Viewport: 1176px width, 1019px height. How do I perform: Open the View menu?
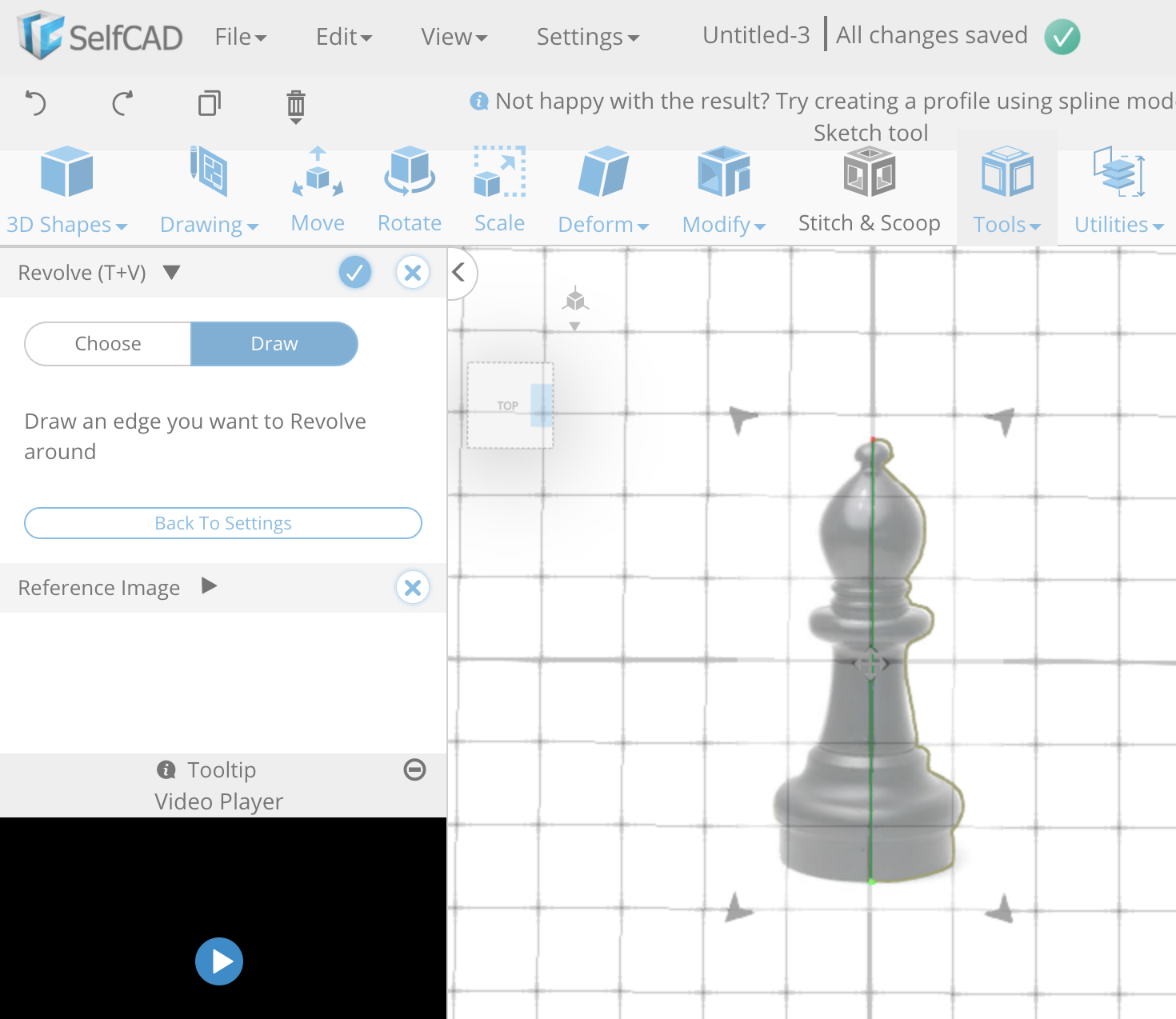coord(454,37)
